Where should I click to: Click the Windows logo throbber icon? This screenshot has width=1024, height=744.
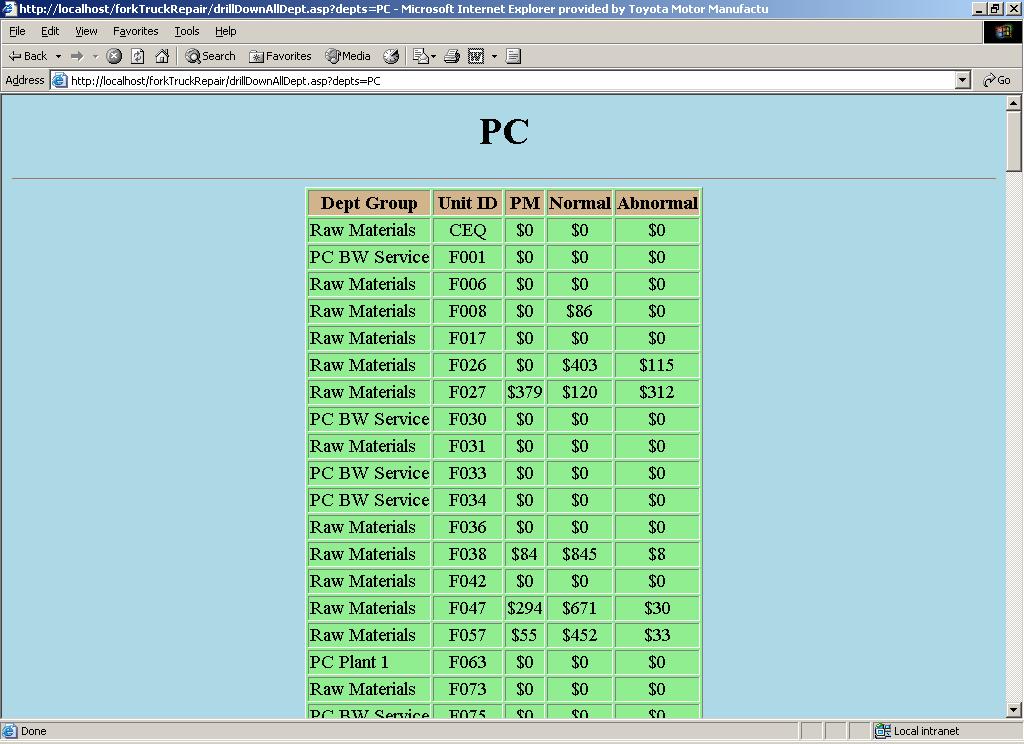click(1002, 32)
